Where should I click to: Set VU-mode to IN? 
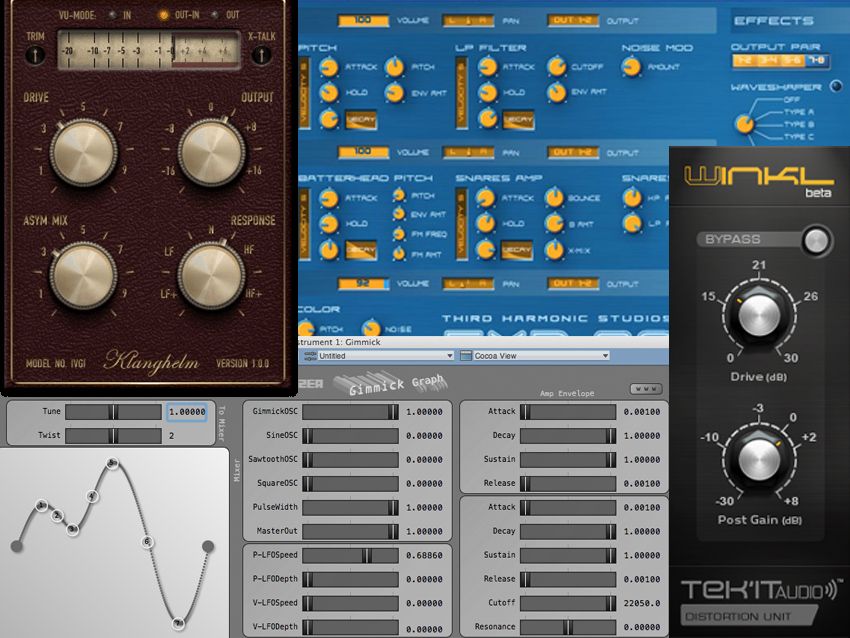[x=112, y=16]
